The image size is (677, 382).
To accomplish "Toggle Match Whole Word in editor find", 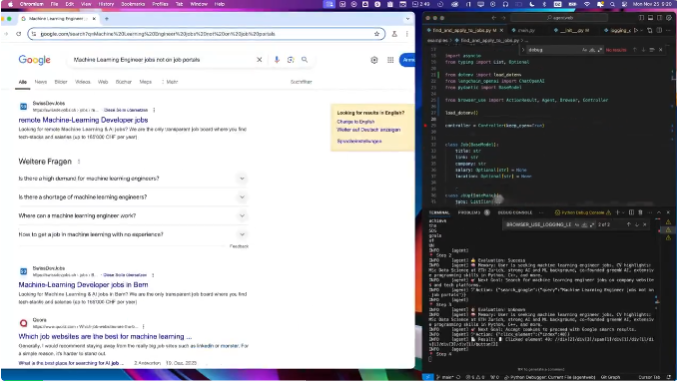I will pyautogui.click(x=592, y=50).
